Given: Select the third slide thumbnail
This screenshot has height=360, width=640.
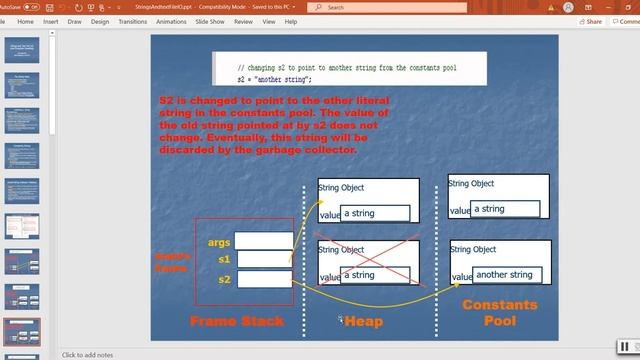Looking at the screenshot, I should pyautogui.click(x=22, y=120).
